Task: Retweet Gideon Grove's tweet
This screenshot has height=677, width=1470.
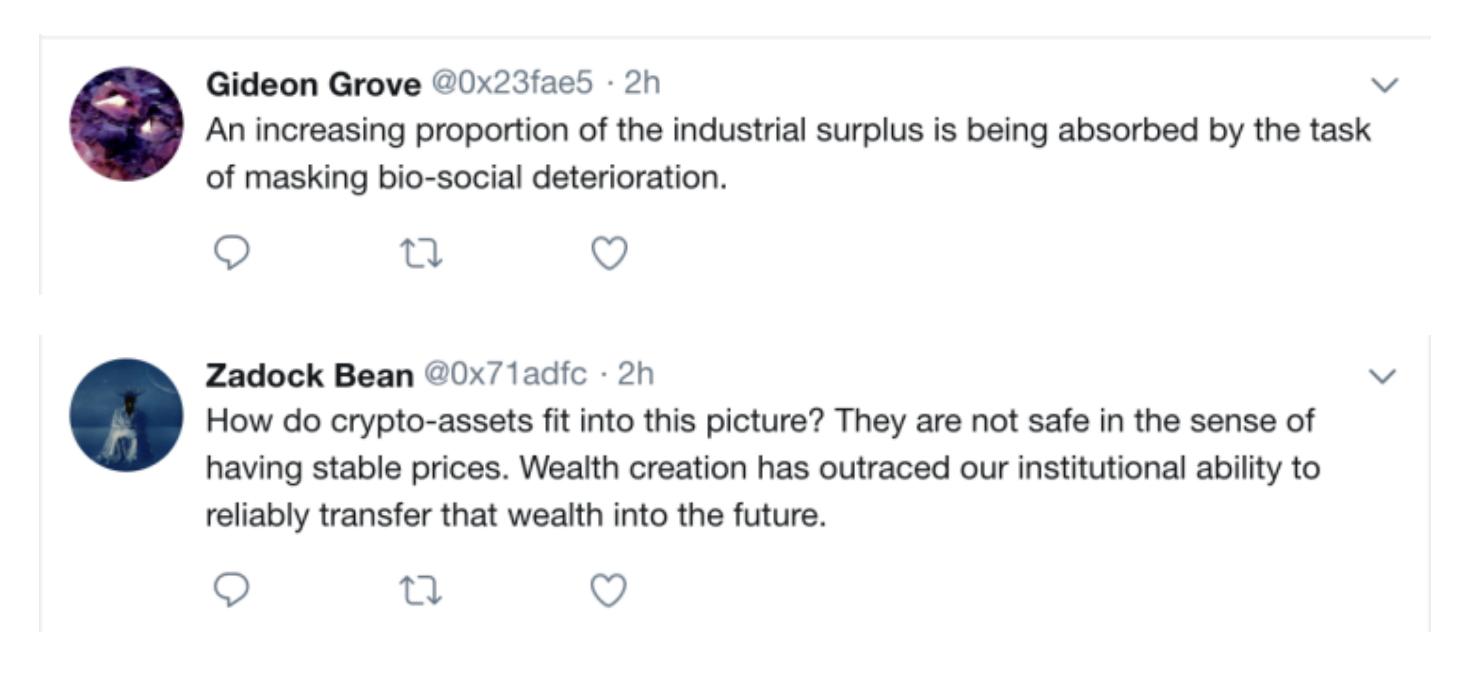Action: pyautogui.click(x=421, y=253)
